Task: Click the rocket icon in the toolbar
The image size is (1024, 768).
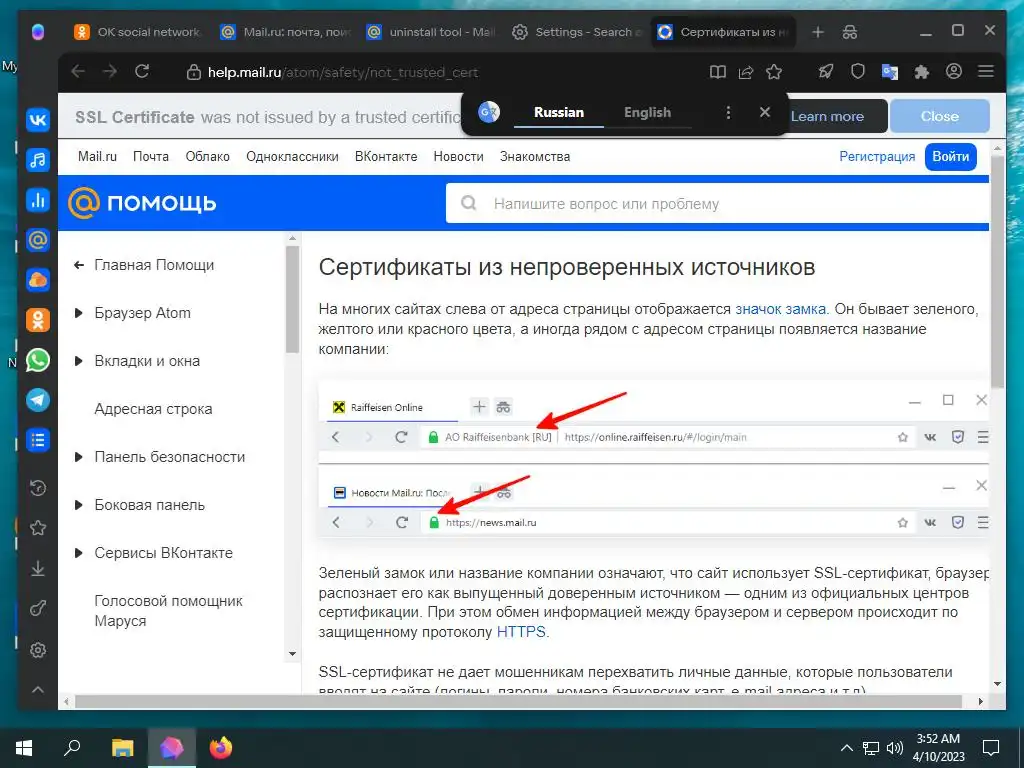Action: coord(825,72)
